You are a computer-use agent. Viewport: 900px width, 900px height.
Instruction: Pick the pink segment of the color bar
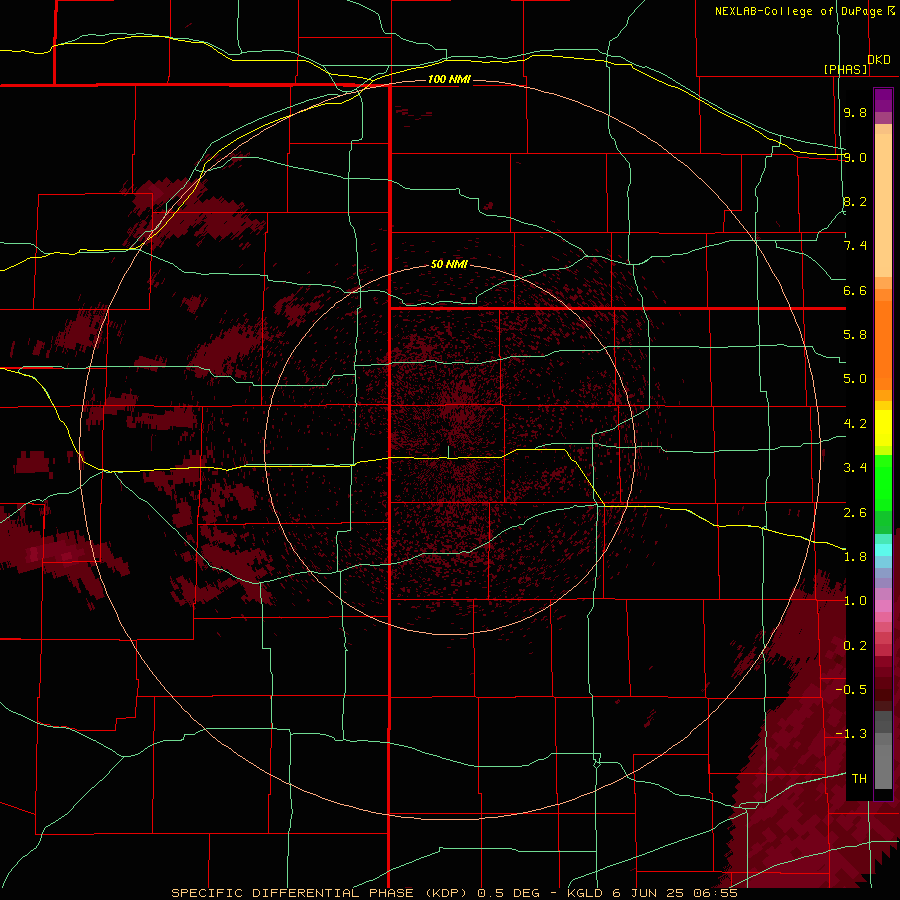click(883, 606)
